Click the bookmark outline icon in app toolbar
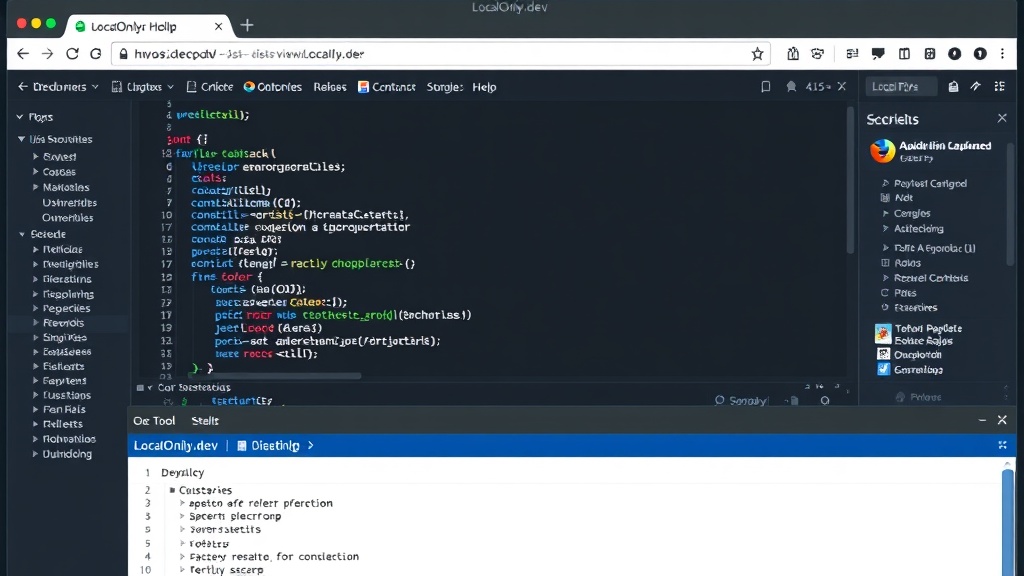The image size is (1024, 576). coord(765,87)
